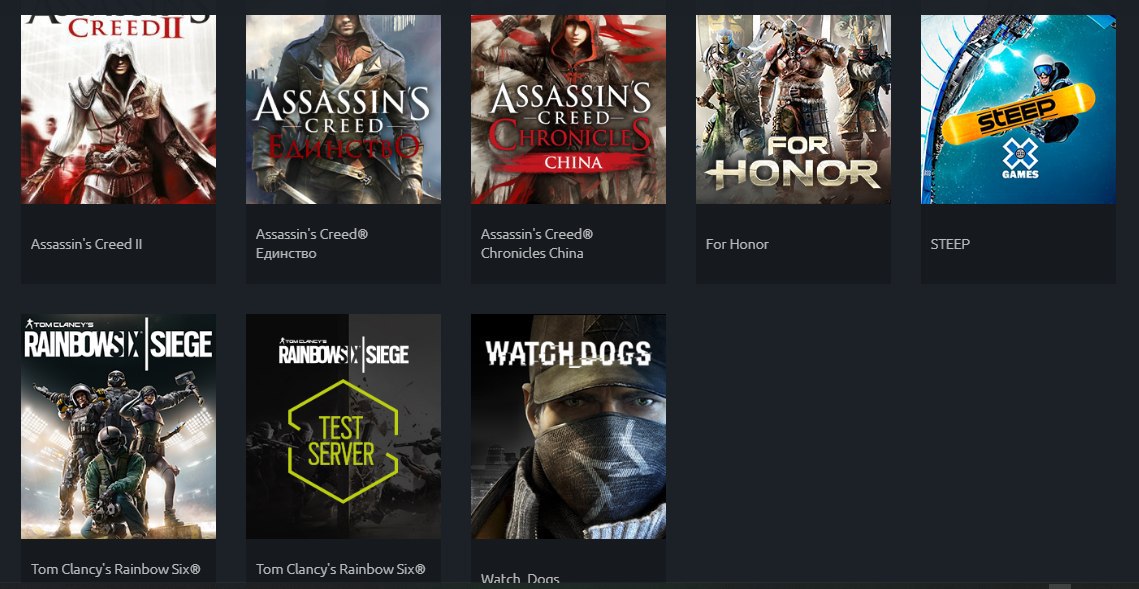Click the yellow Test Server hexagon badge

click(x=343, y=441)
